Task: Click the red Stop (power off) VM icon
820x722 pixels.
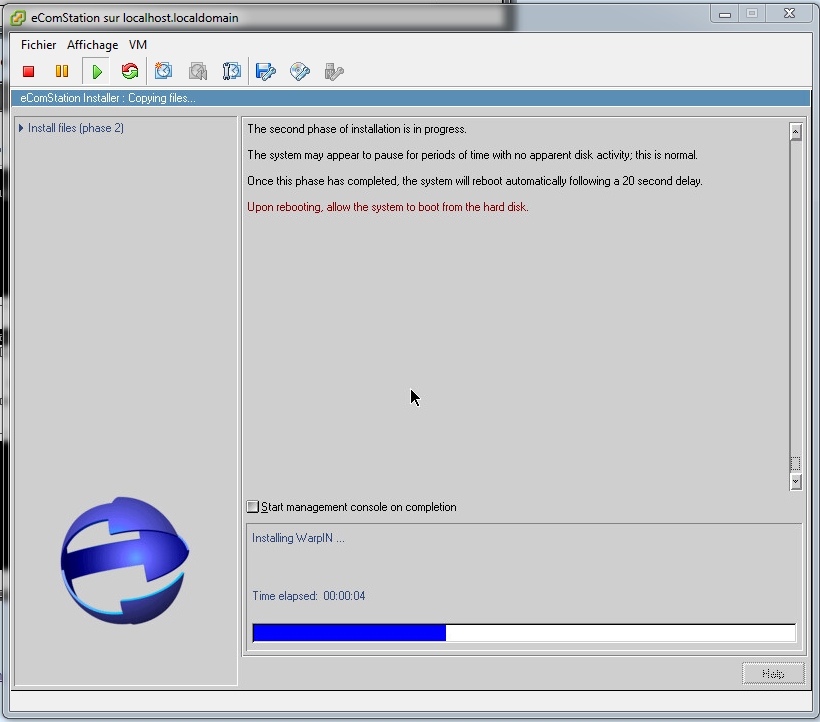Action: 29,71
